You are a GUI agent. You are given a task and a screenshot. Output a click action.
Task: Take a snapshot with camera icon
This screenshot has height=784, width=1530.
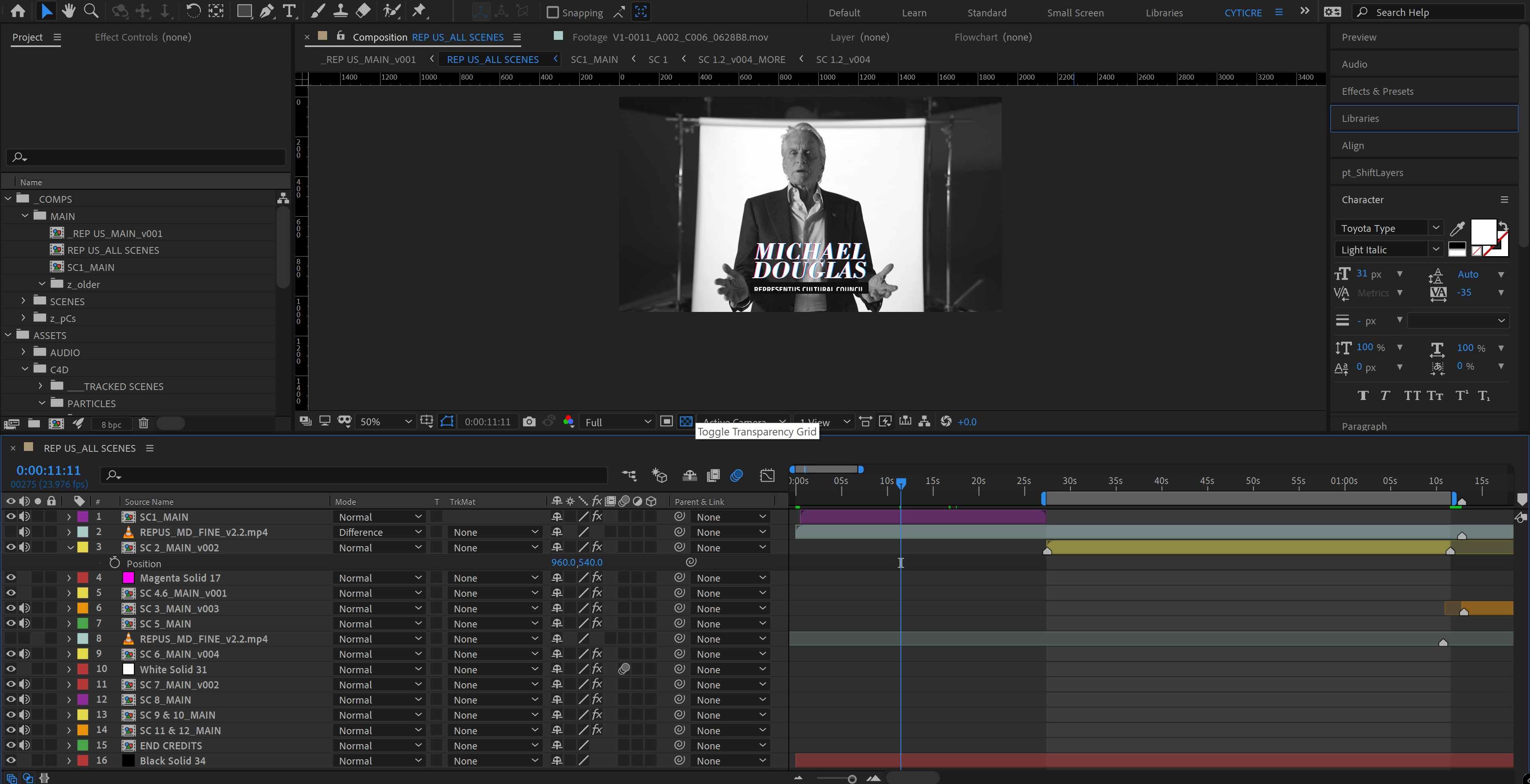(529, 422)
